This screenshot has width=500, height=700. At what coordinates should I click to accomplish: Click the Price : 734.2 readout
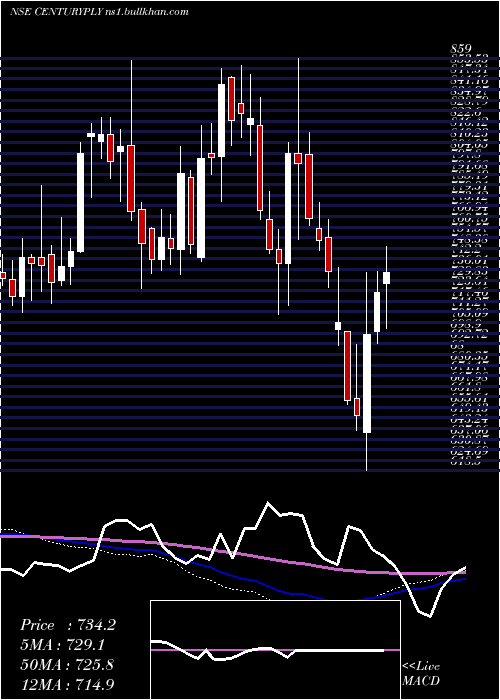click(x=68, y=625)
